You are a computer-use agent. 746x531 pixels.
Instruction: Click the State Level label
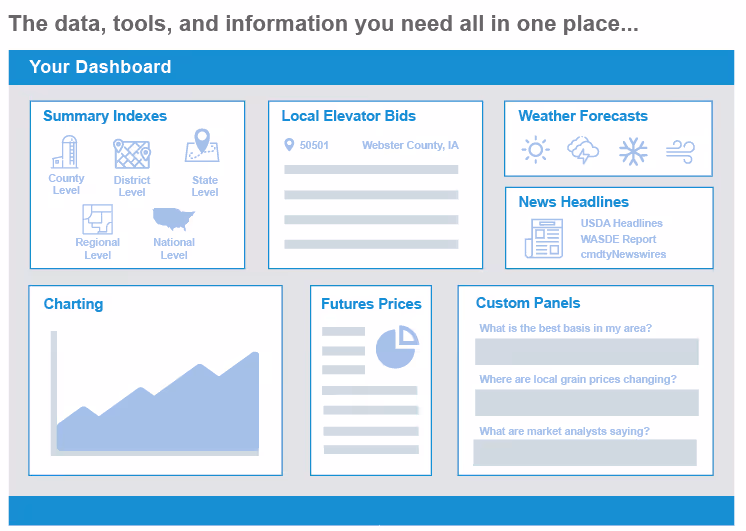[205, 186]
